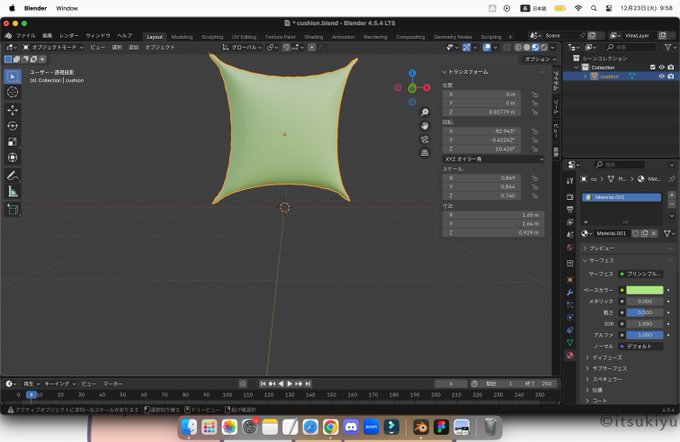Image resolution: width=680 pixels, height=442 pixels.
Task: Disable Collection in renders camera icon
Action: point(671,67)
